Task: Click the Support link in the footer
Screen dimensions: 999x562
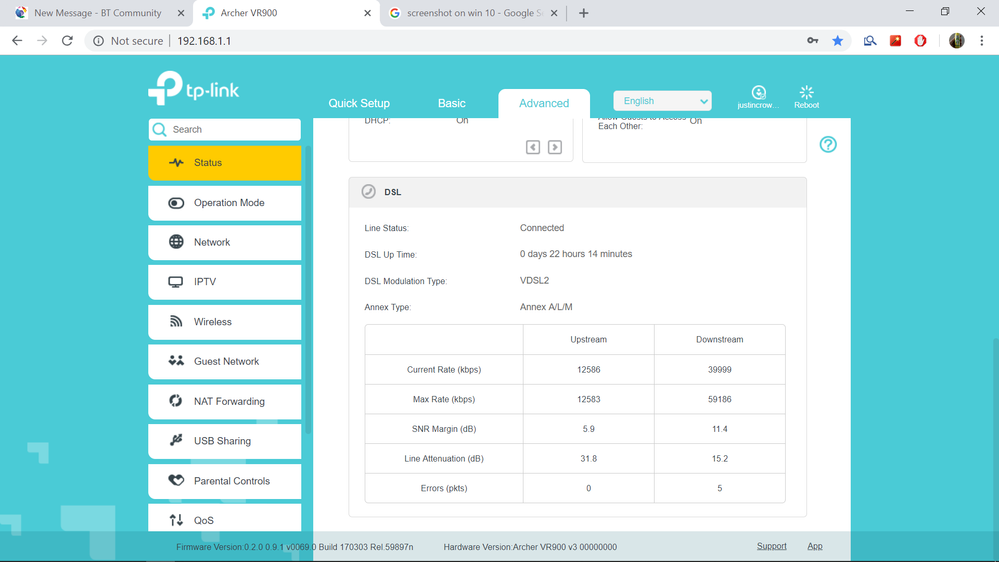Action: (x=771, y=546)
